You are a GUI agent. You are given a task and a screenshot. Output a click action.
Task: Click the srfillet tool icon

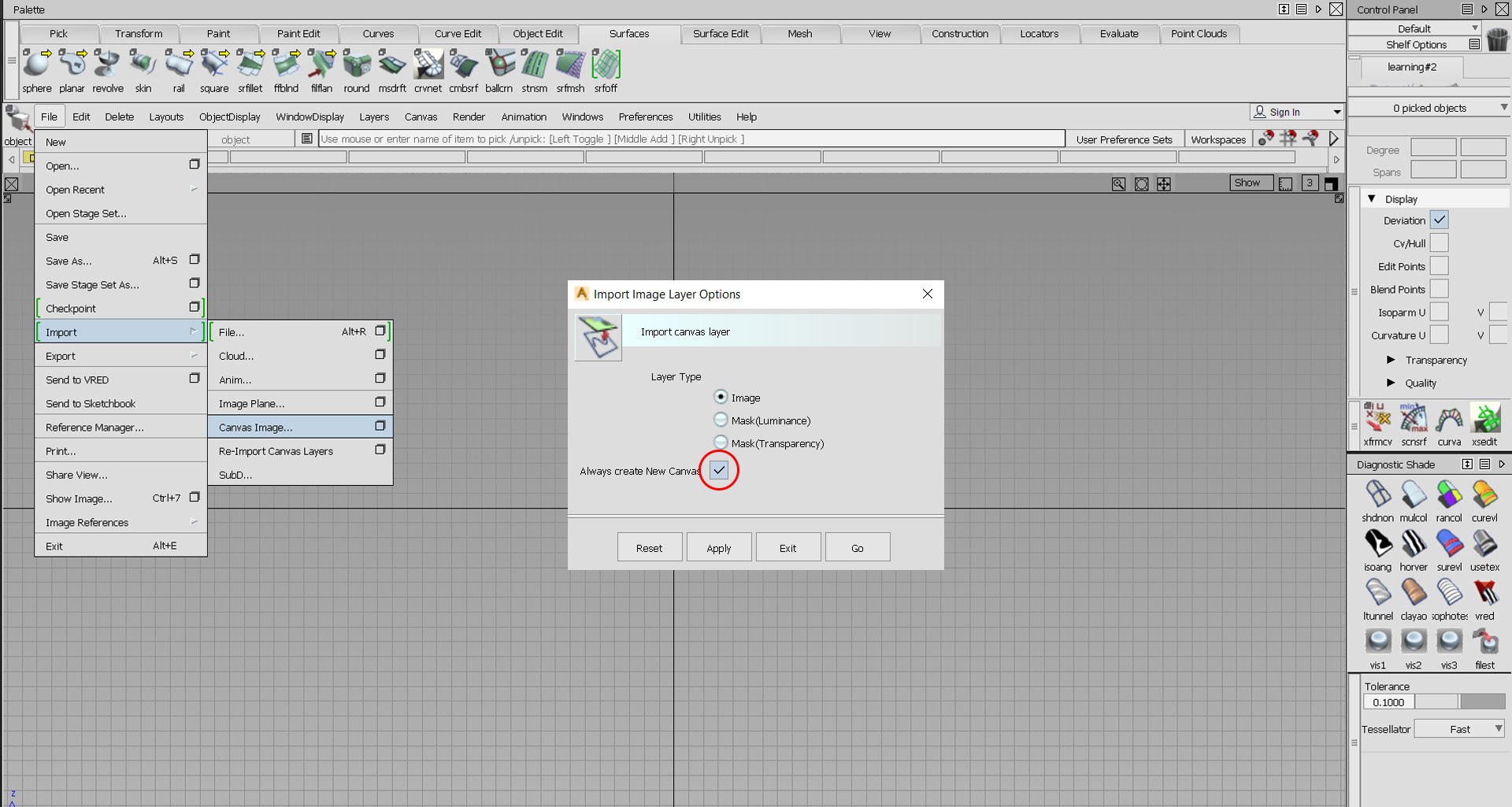click(x=250, y=65)
